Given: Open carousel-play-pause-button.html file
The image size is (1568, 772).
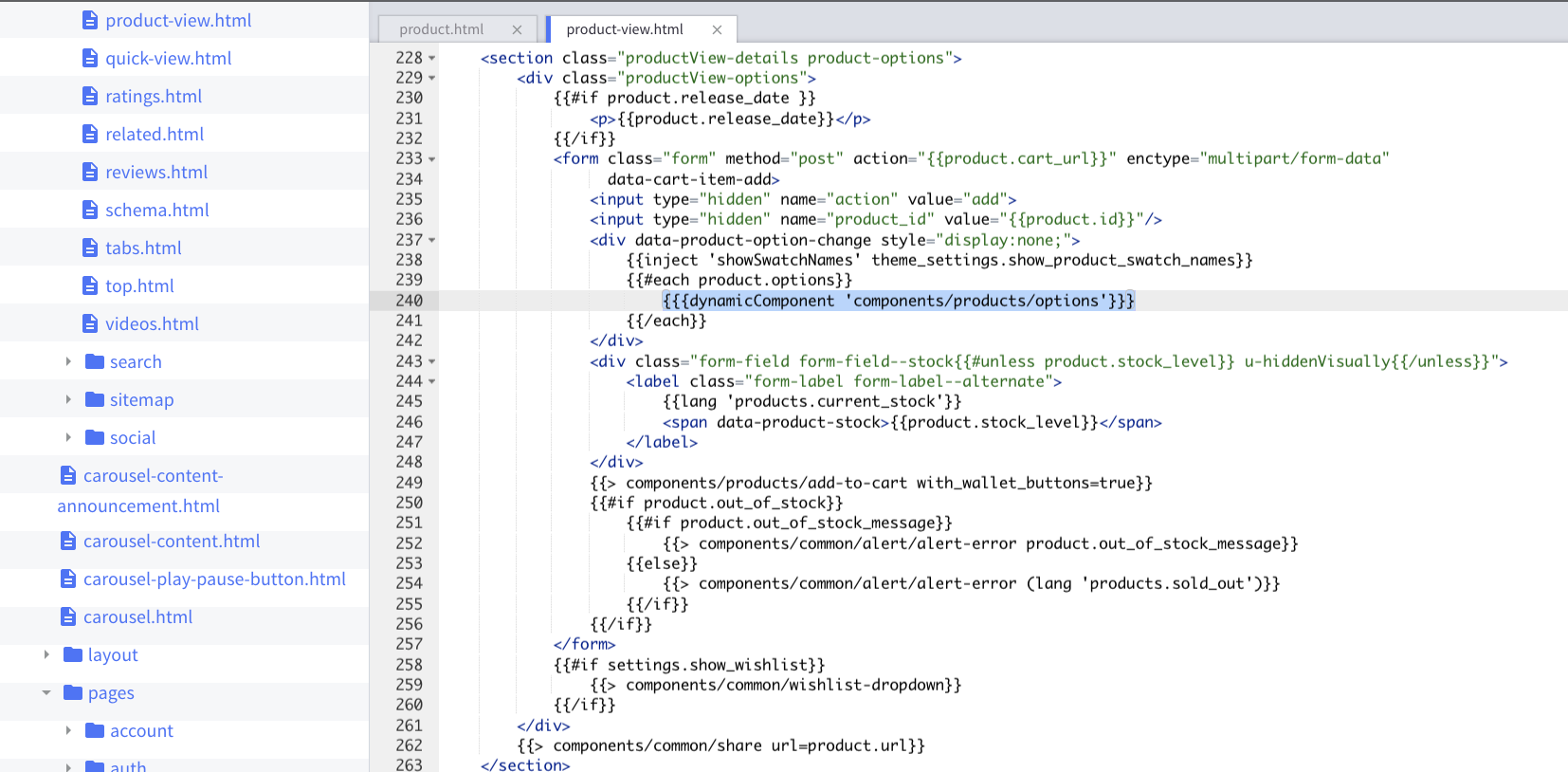Looking at the screenshot, I should click(214, 579).
